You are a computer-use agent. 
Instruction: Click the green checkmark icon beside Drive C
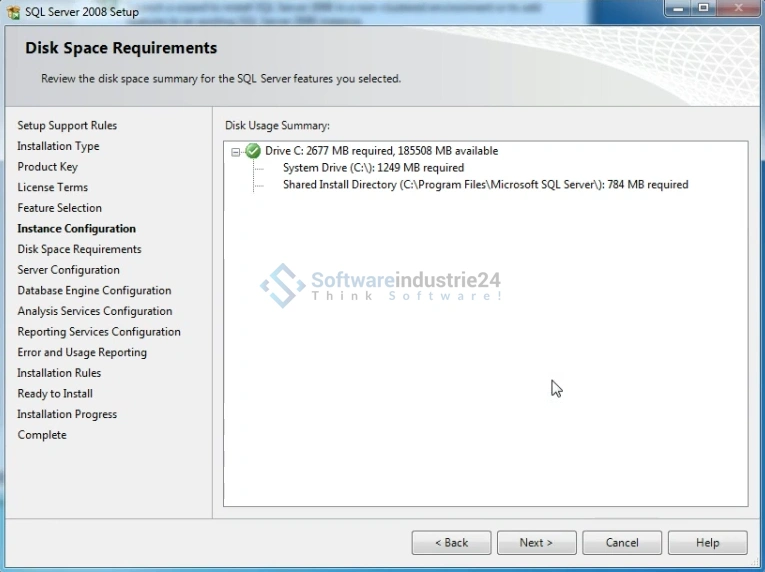point(253,151)
